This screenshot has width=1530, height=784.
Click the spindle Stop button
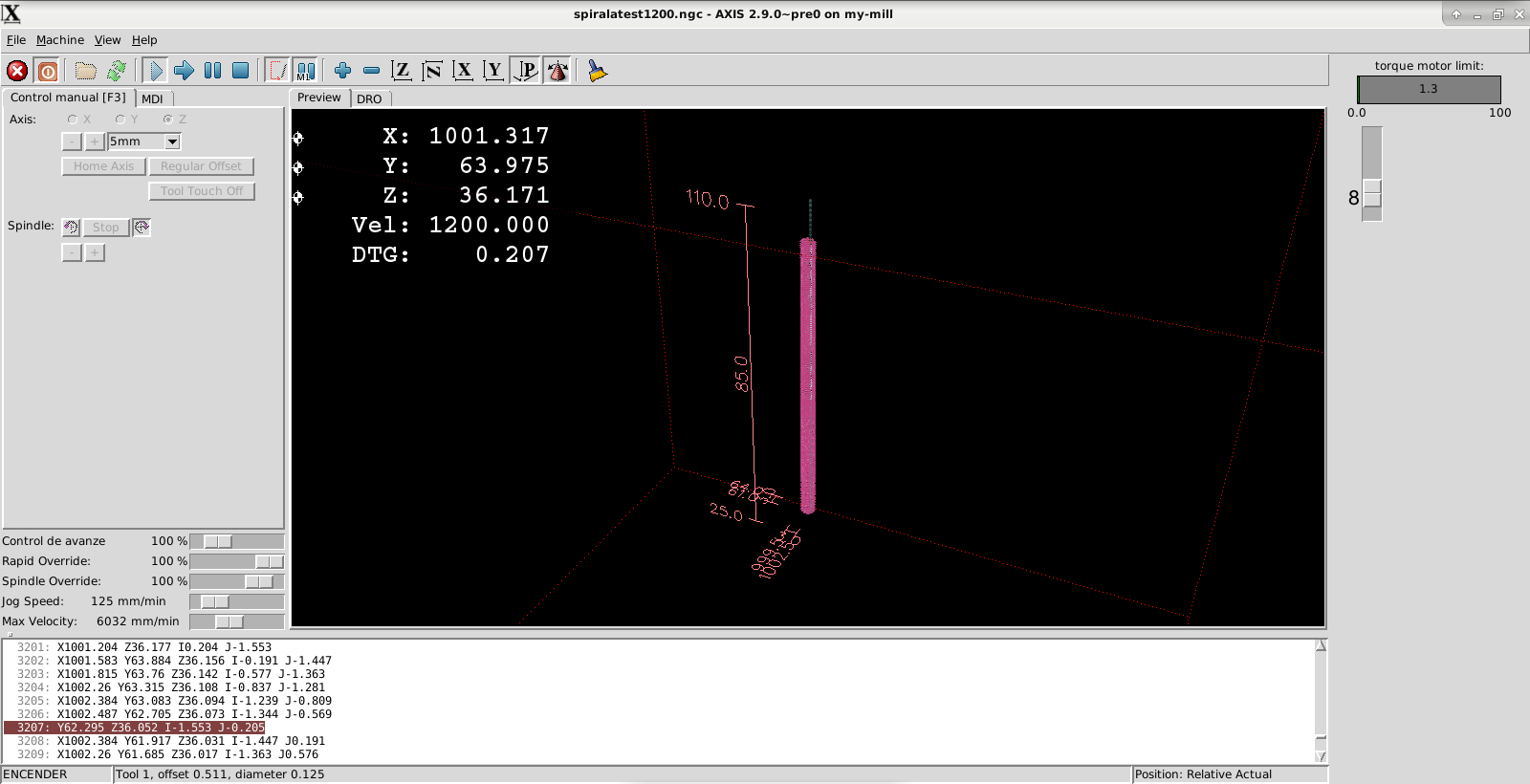pyautogui.click(x=106, y=228)
